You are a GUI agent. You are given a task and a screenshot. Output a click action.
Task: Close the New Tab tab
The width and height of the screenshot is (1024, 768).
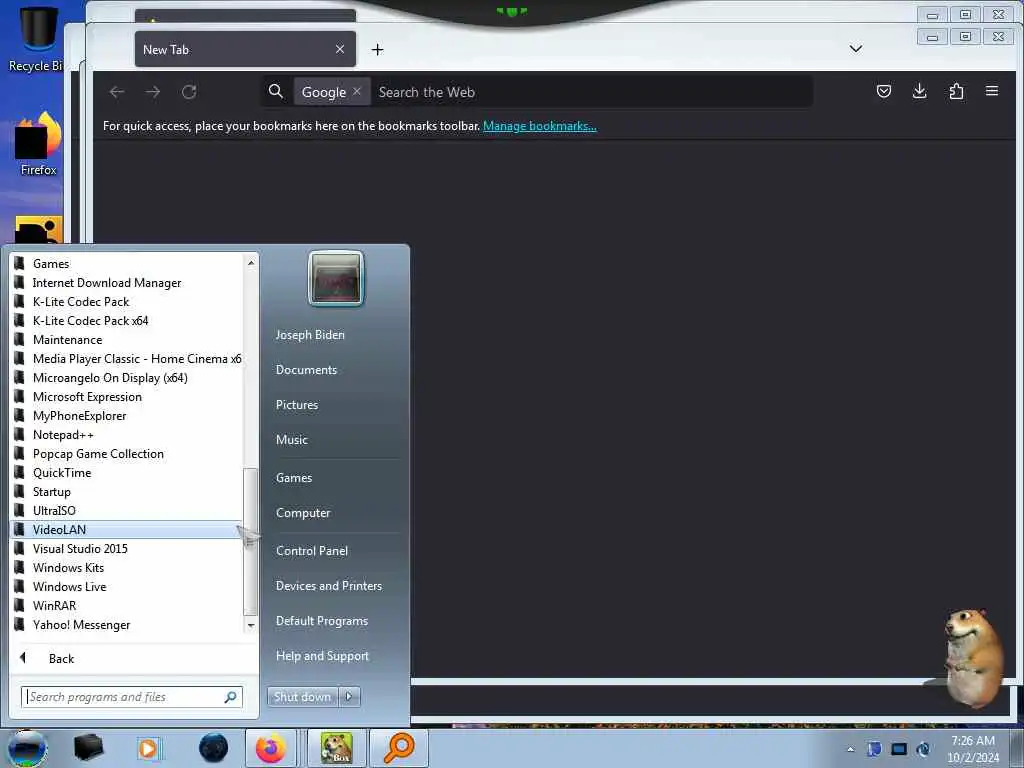tap(340, 50)
